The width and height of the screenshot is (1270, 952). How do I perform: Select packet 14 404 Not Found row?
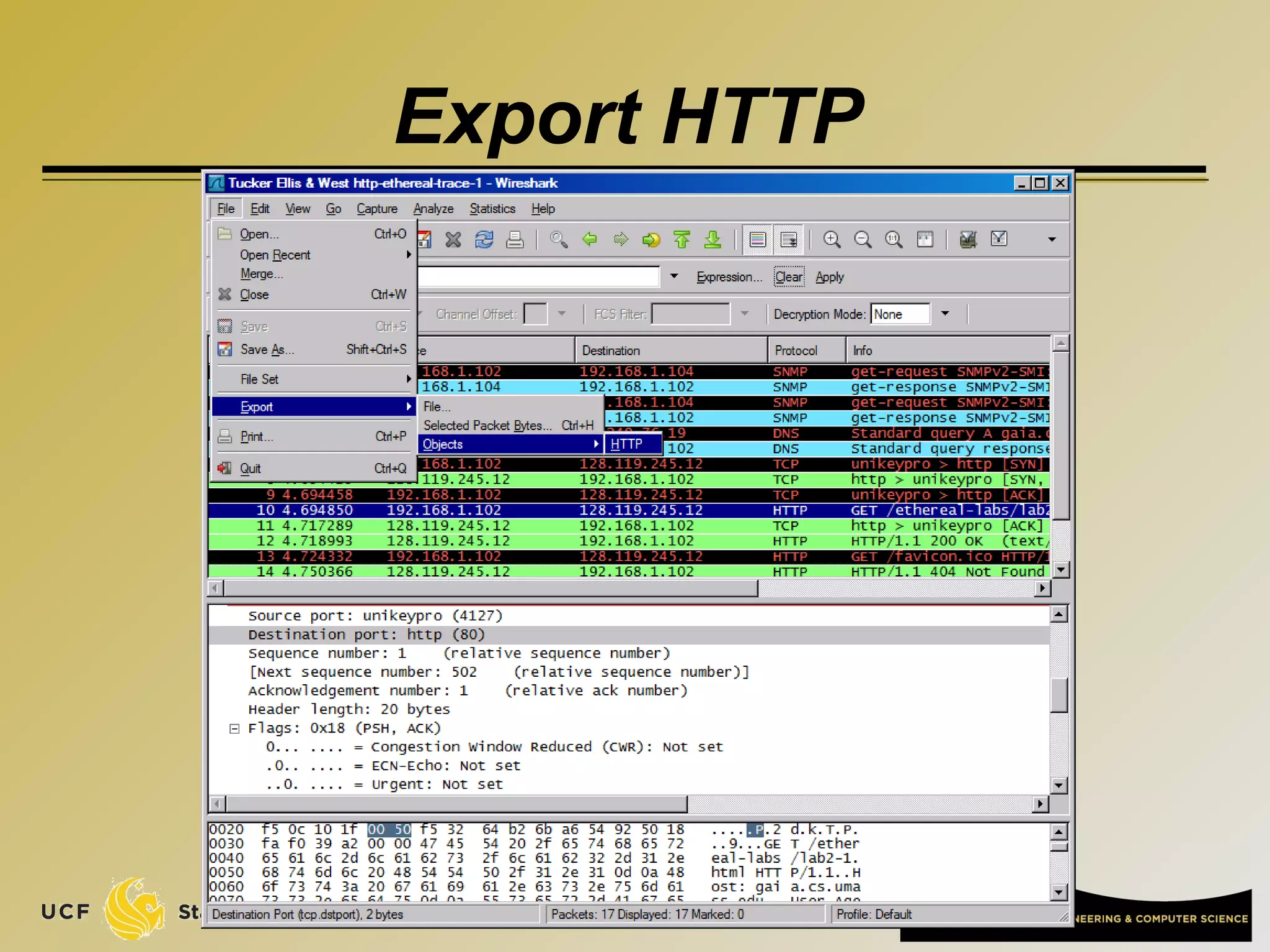pyautogui.click(x=629, y=571)
